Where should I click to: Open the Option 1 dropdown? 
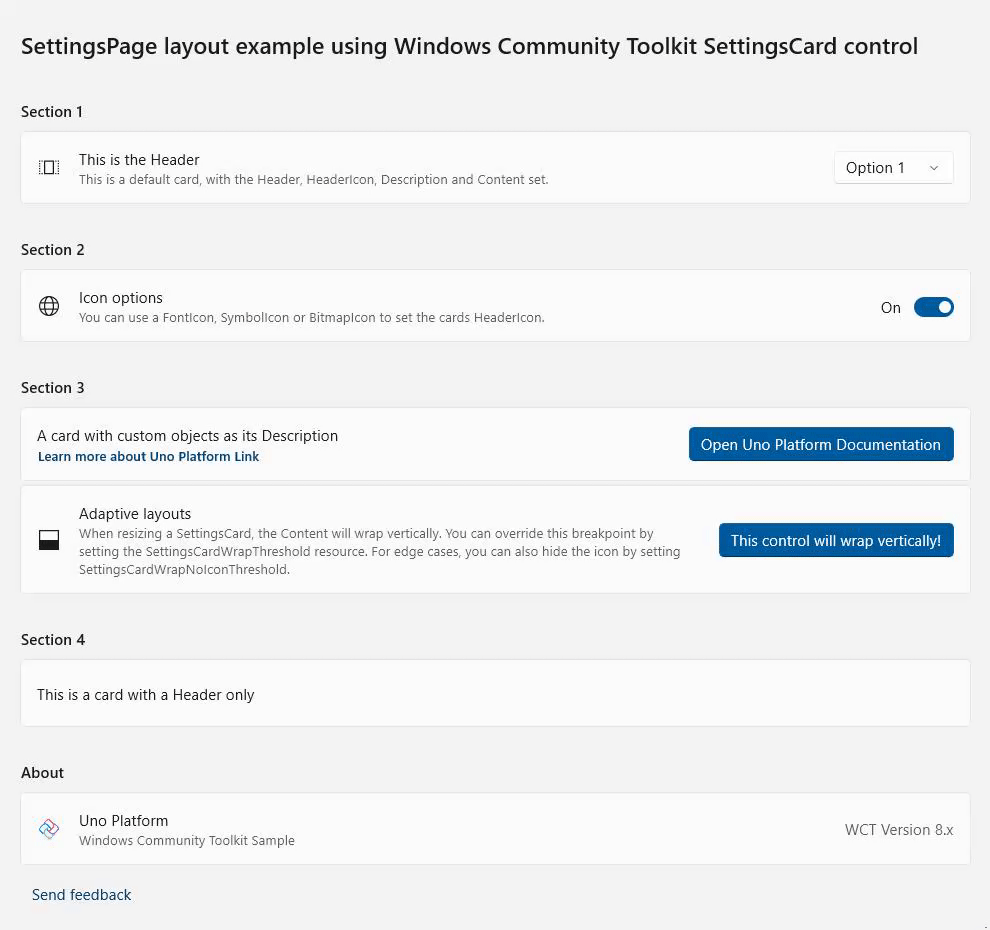(x=893, y=167)
